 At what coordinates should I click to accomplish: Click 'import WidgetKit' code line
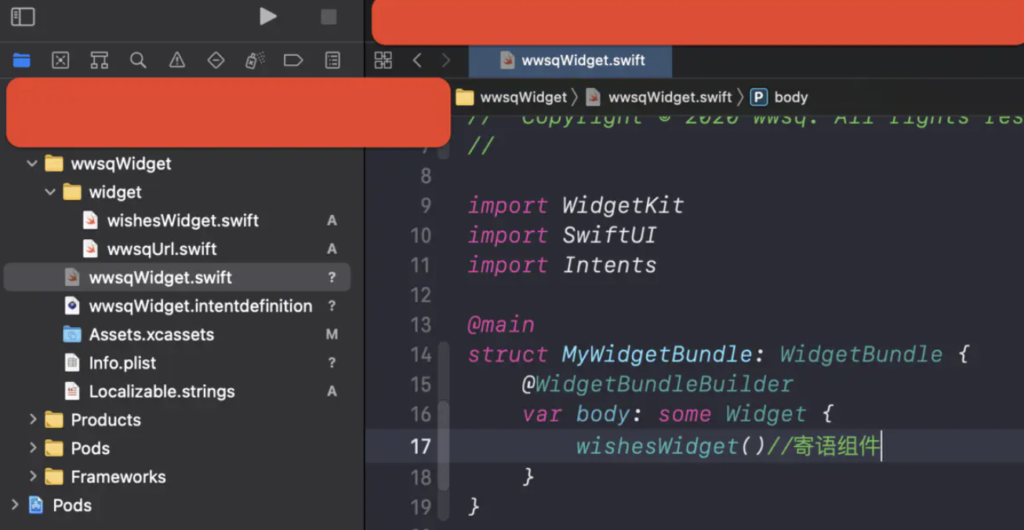tap(576, 206)
